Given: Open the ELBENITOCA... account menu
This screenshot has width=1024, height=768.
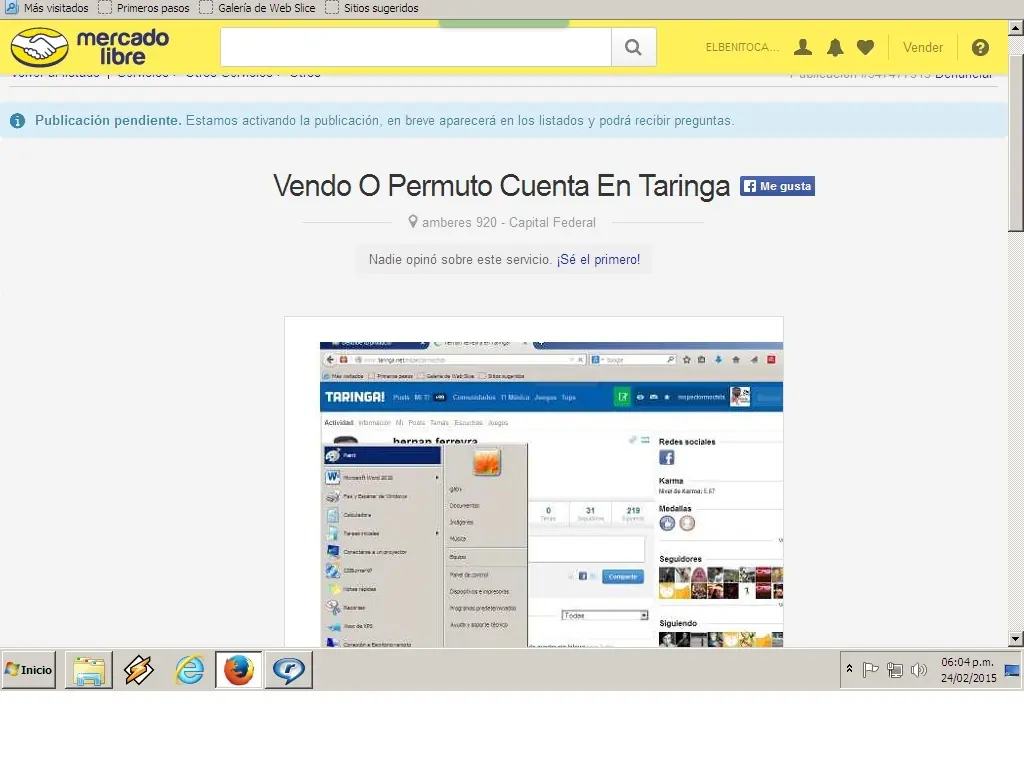Looking at the screenshot, I should 743,47.
